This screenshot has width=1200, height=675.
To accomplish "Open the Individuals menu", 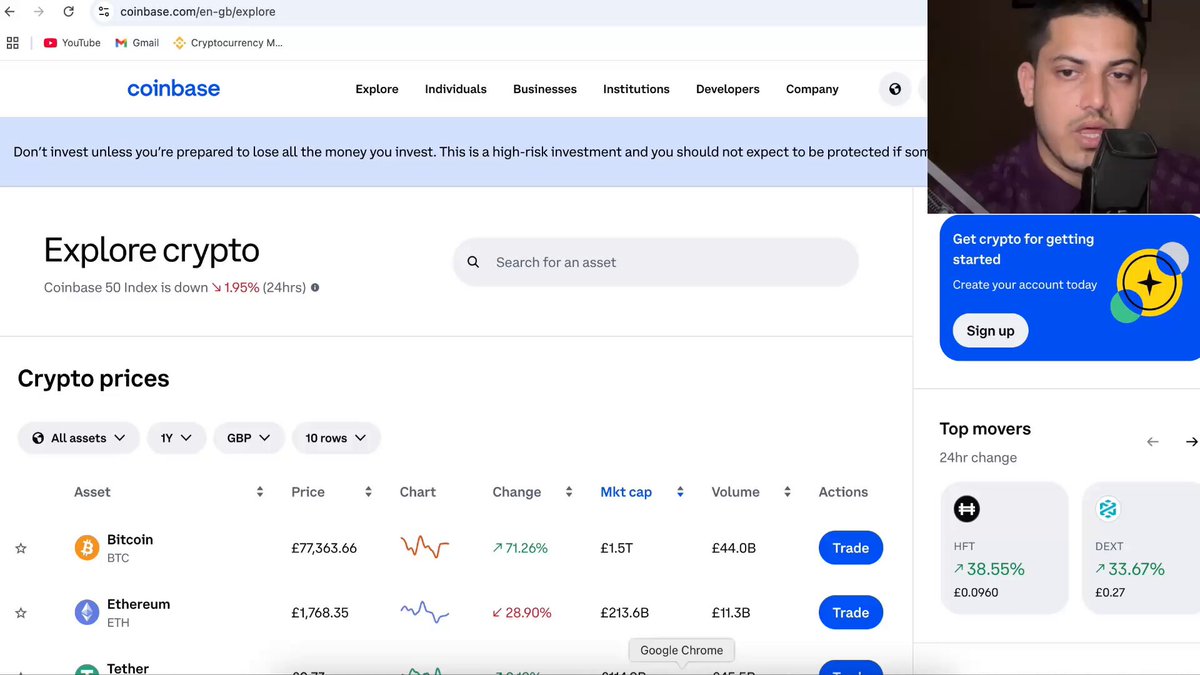I will [x=456, y=89].
